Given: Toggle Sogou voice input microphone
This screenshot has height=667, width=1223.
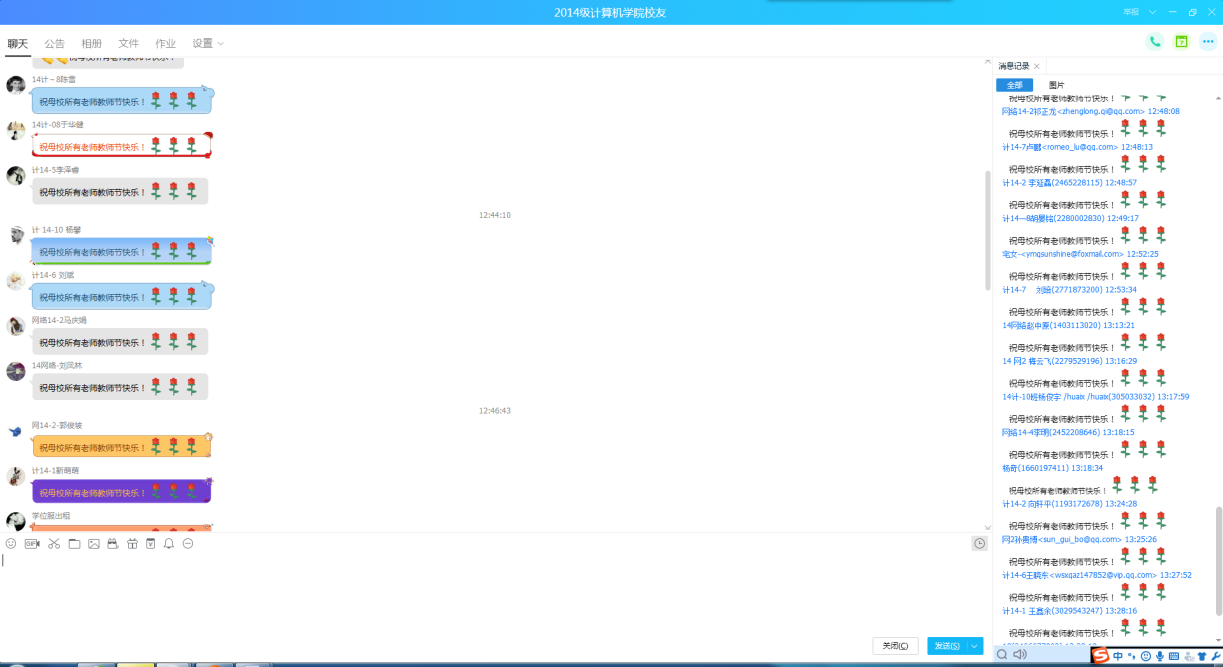Looking at the screenshot, I should tap(1160, 656).
